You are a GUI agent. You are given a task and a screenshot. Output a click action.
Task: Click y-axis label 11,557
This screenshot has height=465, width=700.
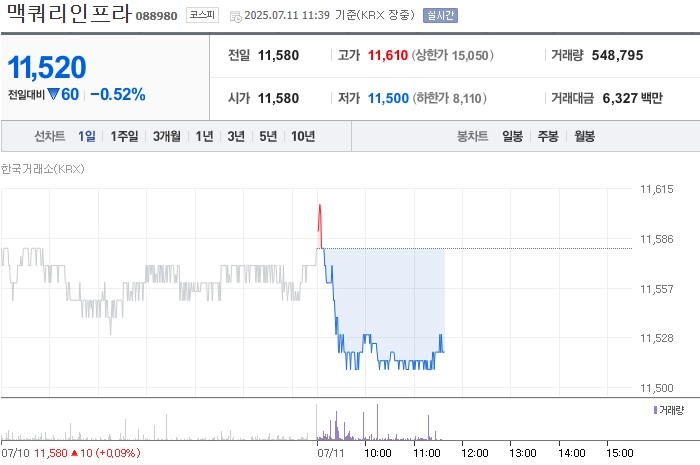(x=657, y=289)
